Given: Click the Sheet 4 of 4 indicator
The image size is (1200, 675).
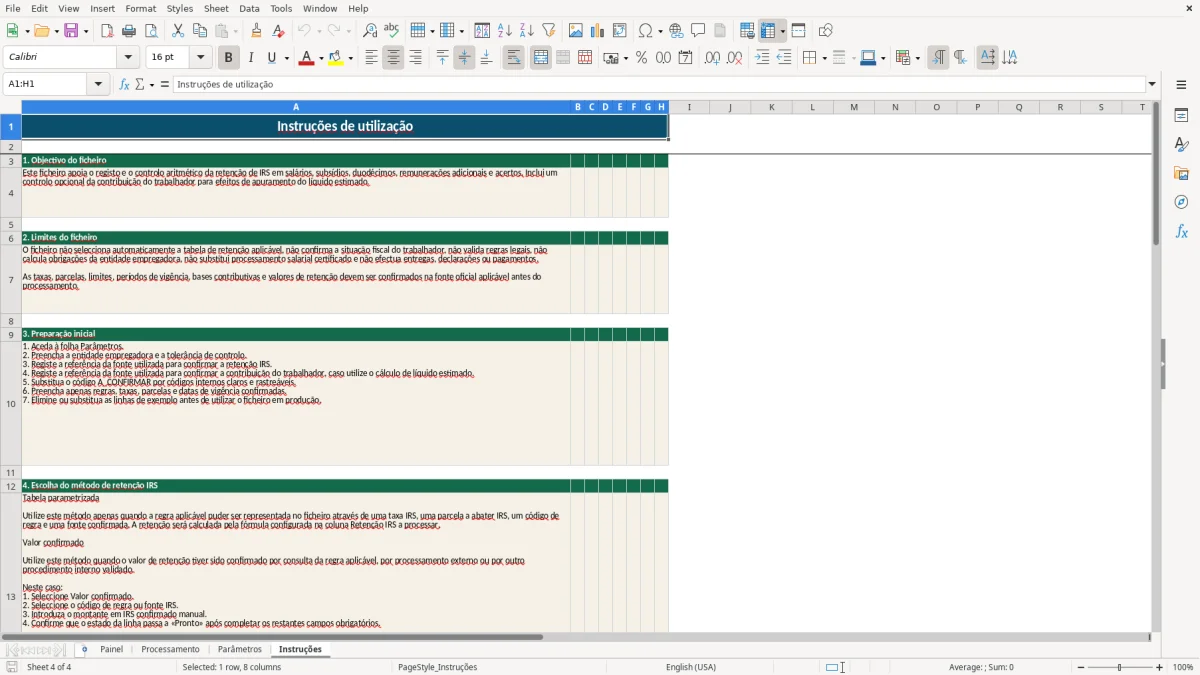Looking at the screenshot, I should pyautogui.click(x=49, y=667).
